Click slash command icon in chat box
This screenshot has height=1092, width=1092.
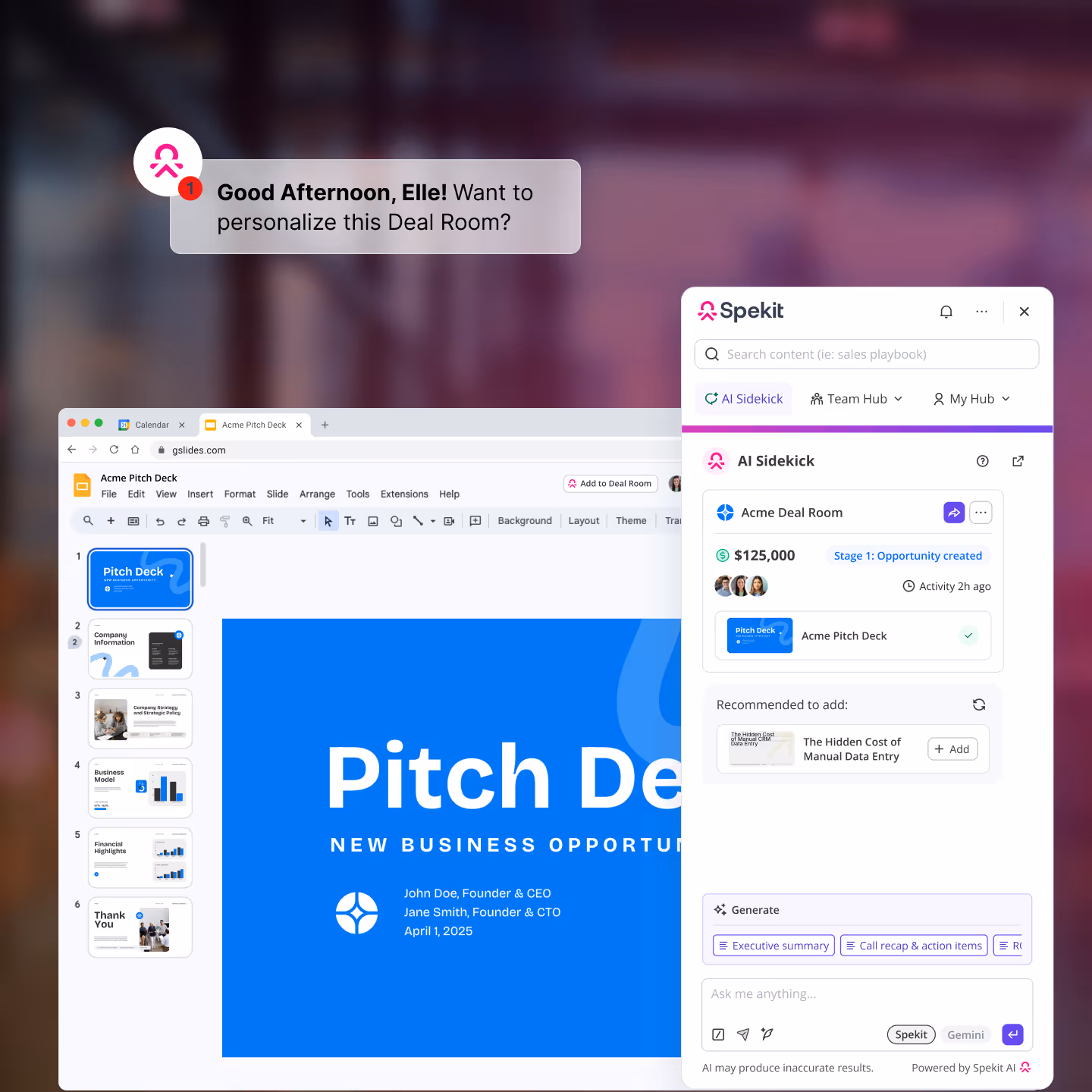718,1034
